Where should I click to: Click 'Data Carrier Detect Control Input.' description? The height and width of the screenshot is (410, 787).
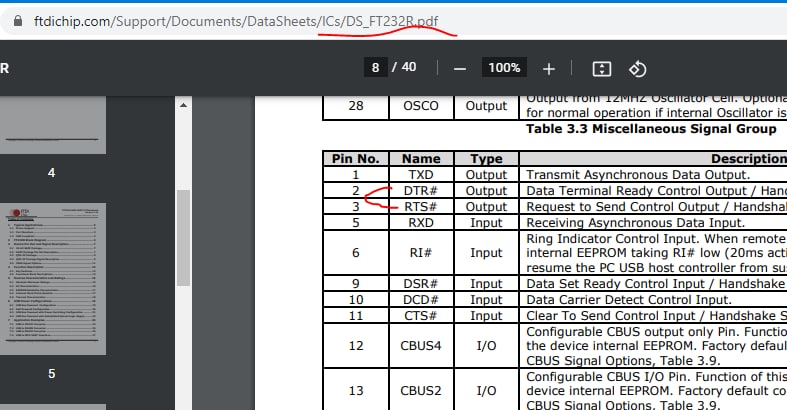[x=629, y=300]
